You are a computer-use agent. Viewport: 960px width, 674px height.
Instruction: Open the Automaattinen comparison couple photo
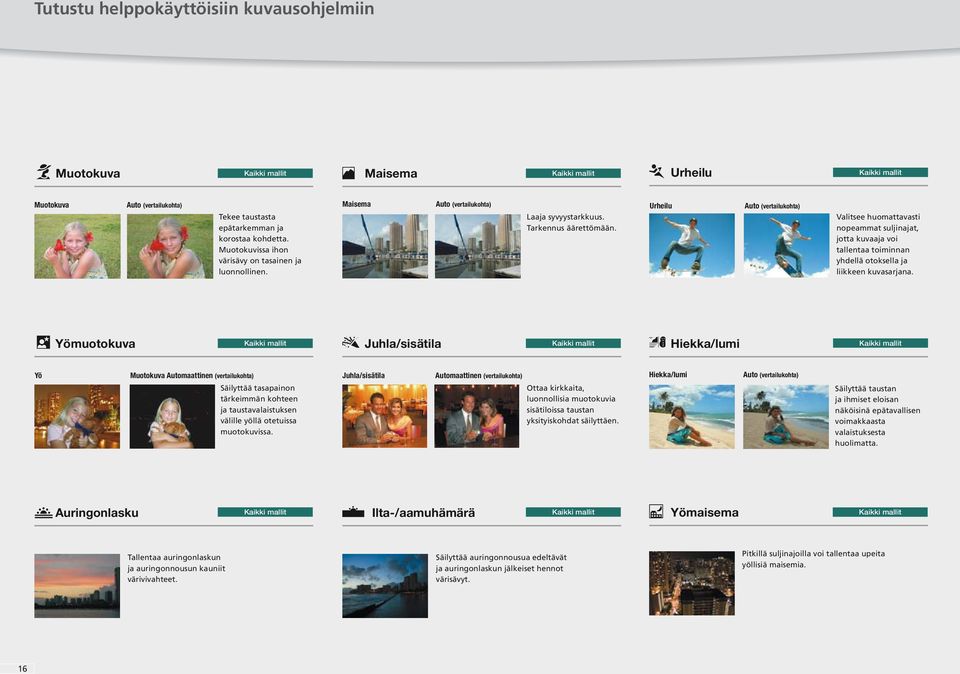point(477,416)
